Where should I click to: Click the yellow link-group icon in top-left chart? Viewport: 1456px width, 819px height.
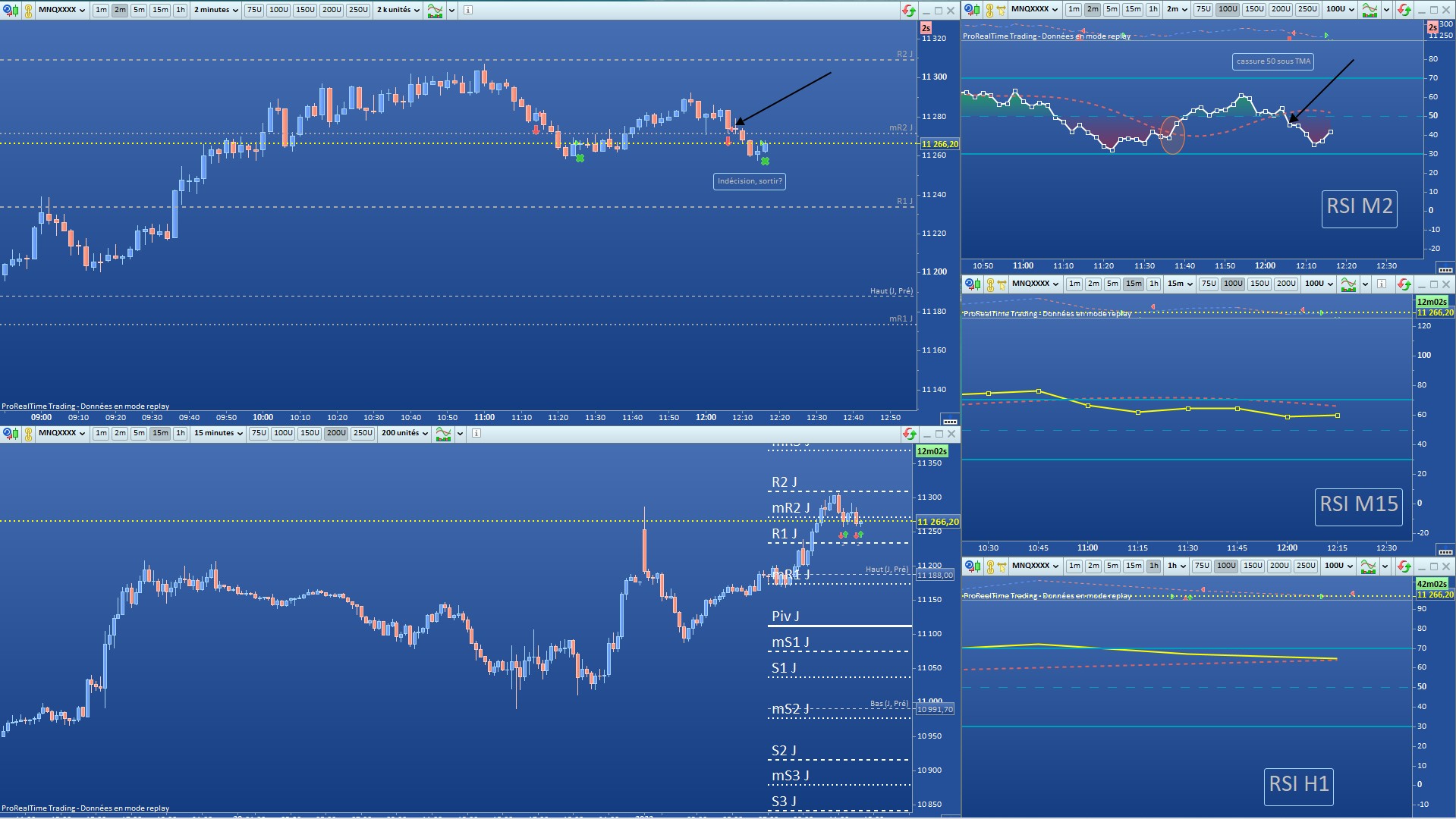coord(29,10)
